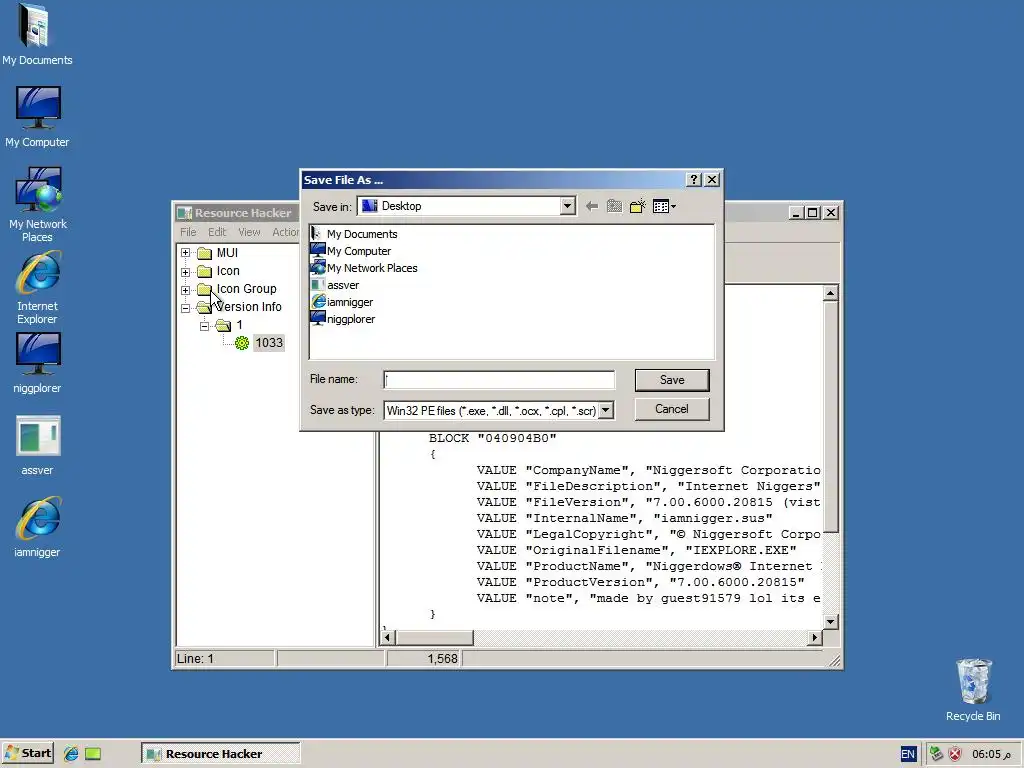Click the Cancel button
1024x768 pixels.
(672, 409)
